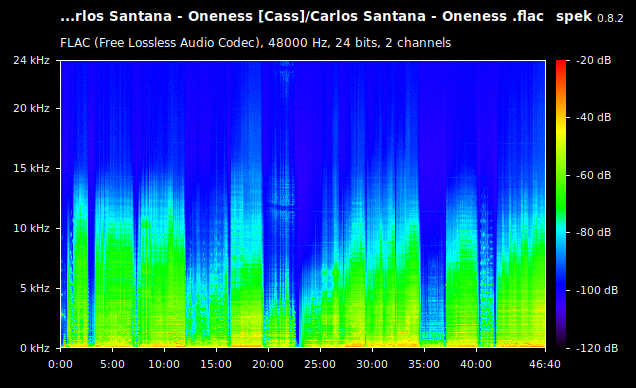Click the 5 kHz frequency label

click(34, 288)
